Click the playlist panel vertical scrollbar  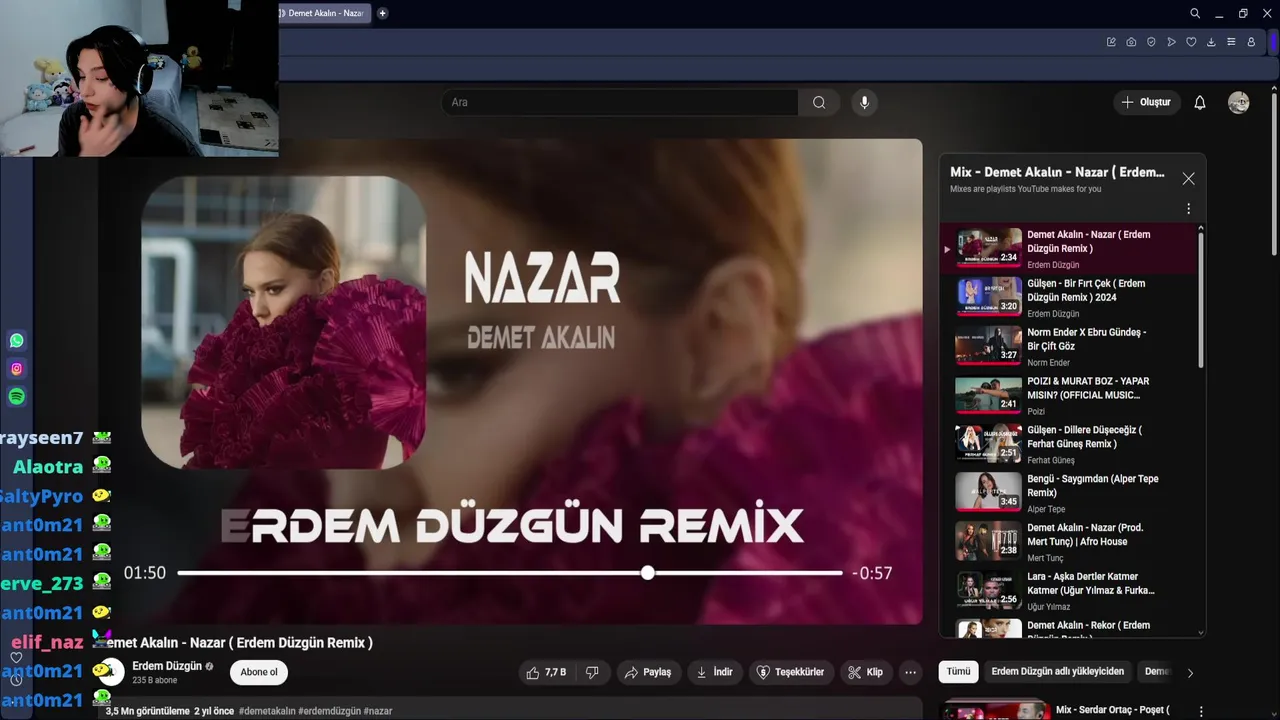pos(1201,300)
